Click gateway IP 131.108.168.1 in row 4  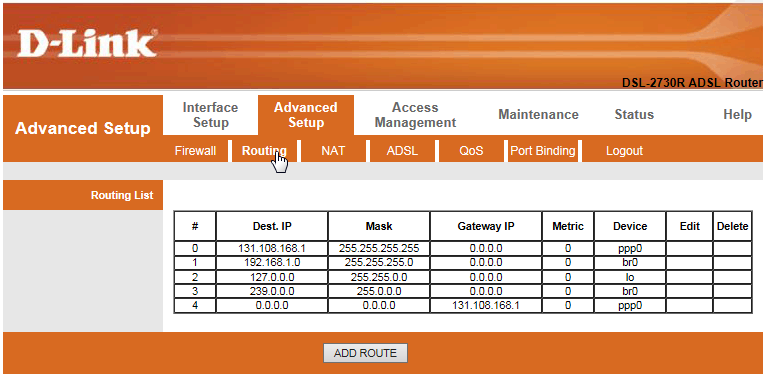point(486,306)
